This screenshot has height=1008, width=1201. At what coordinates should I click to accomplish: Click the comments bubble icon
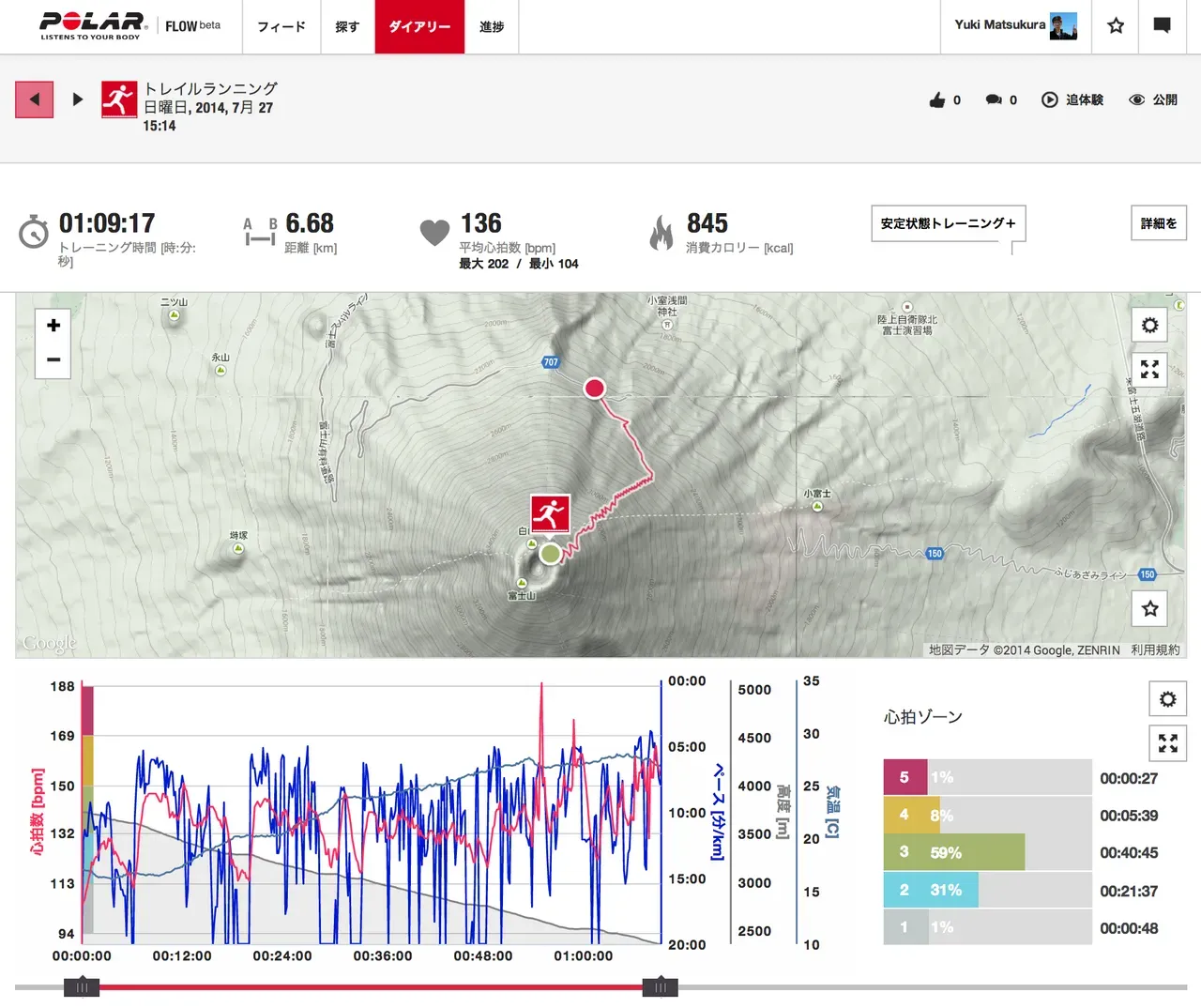(994, 100)
